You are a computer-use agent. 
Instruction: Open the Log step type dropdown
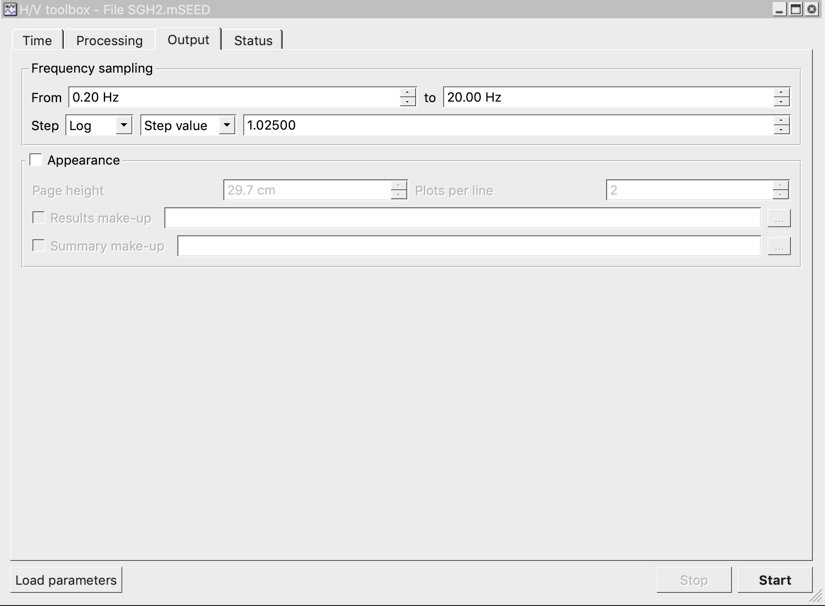click(99, 125)
